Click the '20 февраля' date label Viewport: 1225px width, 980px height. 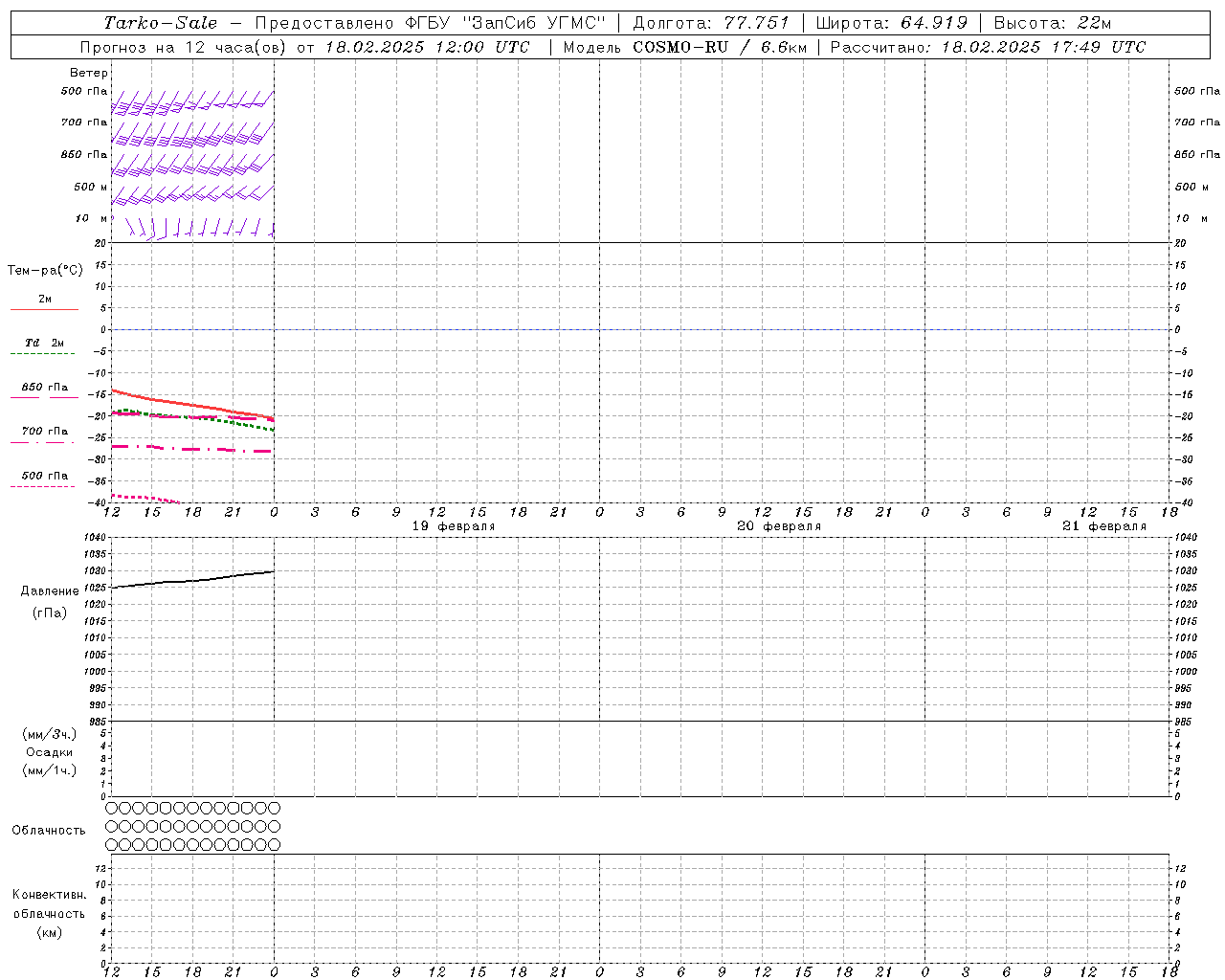click(779, 526)
